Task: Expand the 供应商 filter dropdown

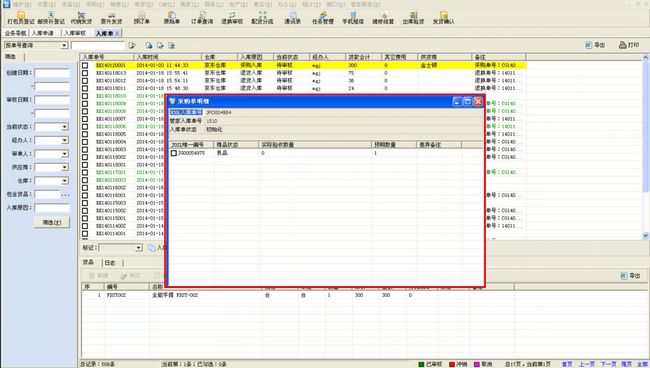Action: point(65,167)
